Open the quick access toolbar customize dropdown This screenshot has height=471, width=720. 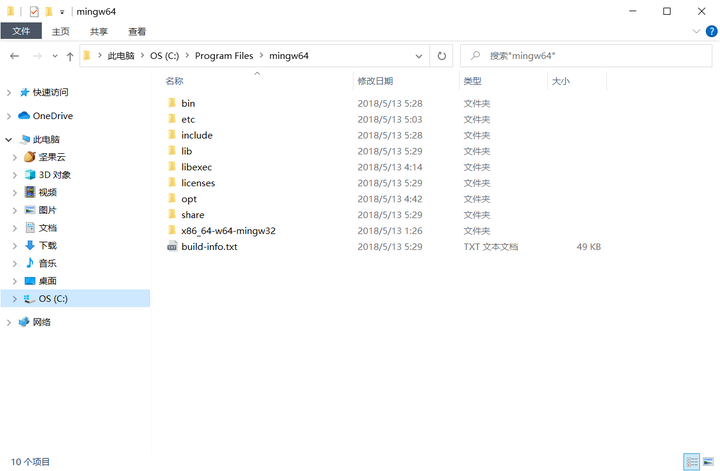point(62,12)
